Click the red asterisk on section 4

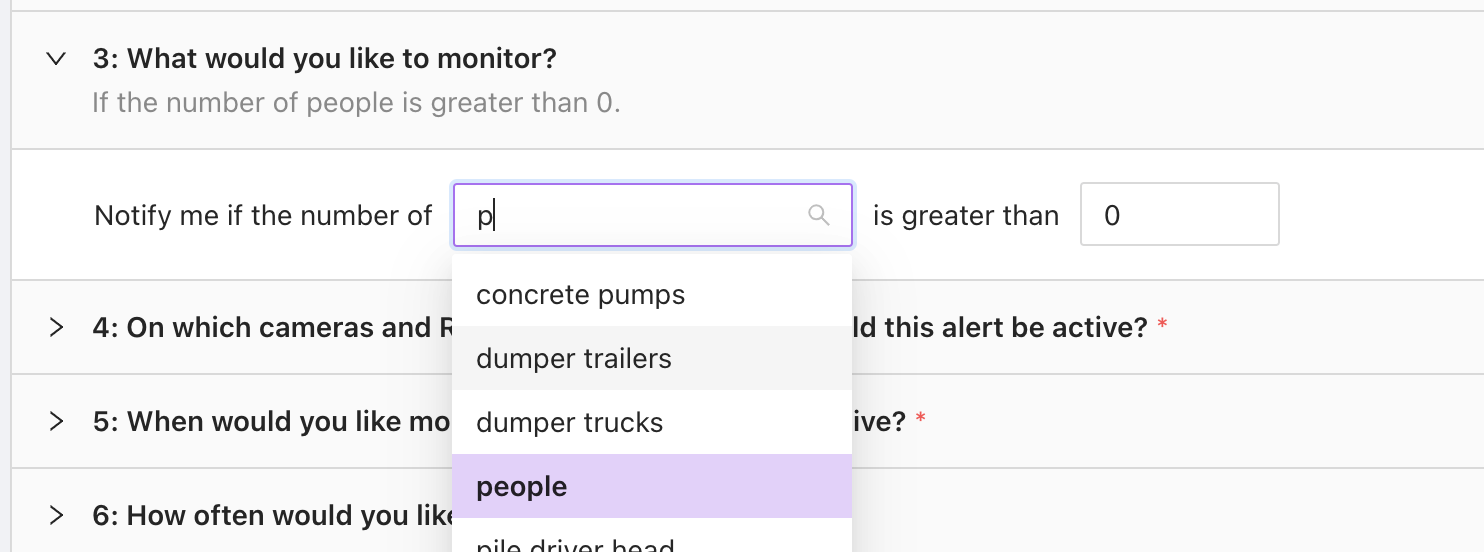pyautogui.click(x=1162, y=325)
